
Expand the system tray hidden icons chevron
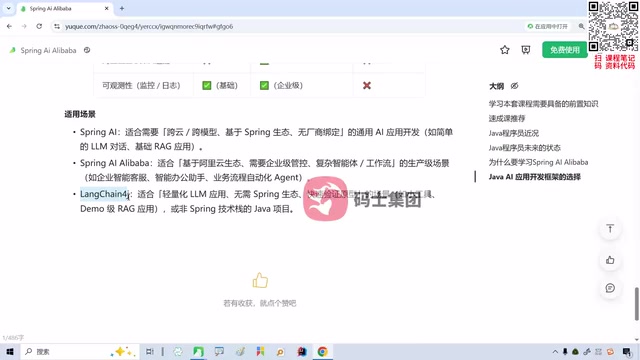[555, 351]
